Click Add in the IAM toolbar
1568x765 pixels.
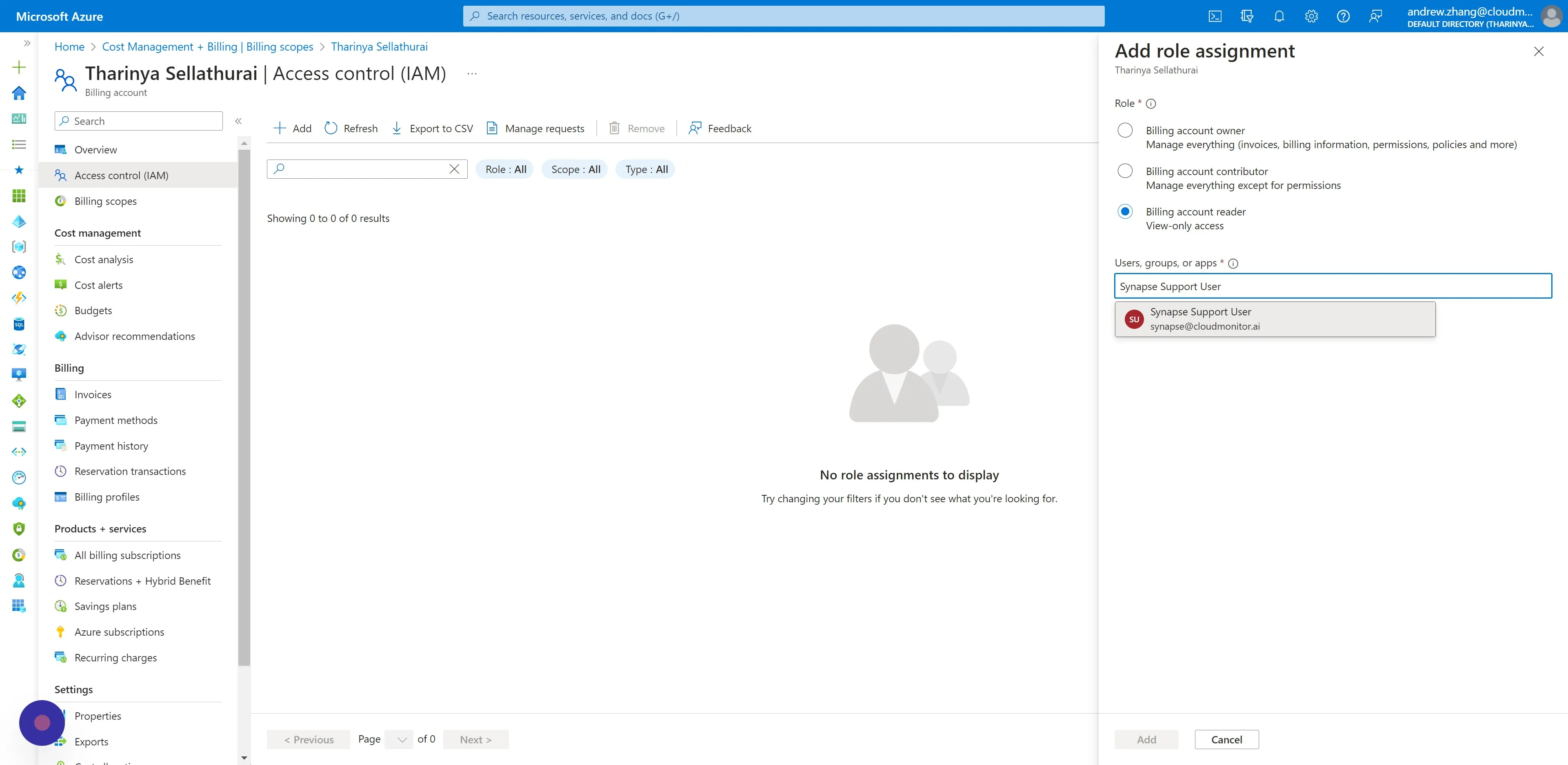292,129
